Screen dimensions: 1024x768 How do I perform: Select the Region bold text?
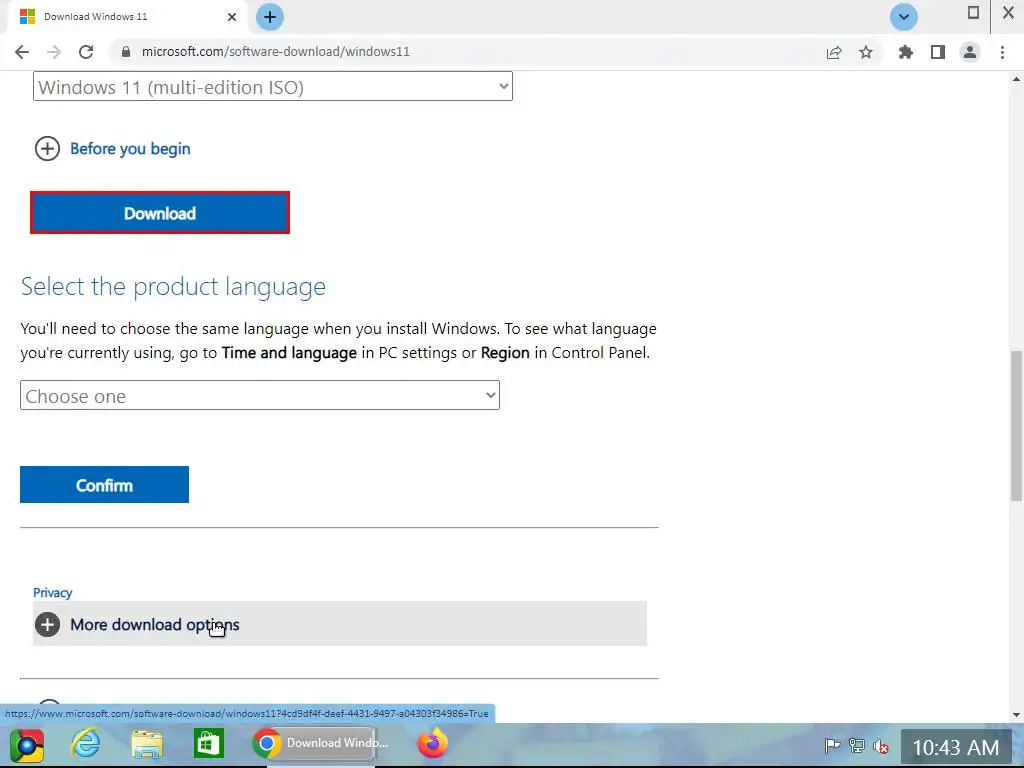point(505,353)
